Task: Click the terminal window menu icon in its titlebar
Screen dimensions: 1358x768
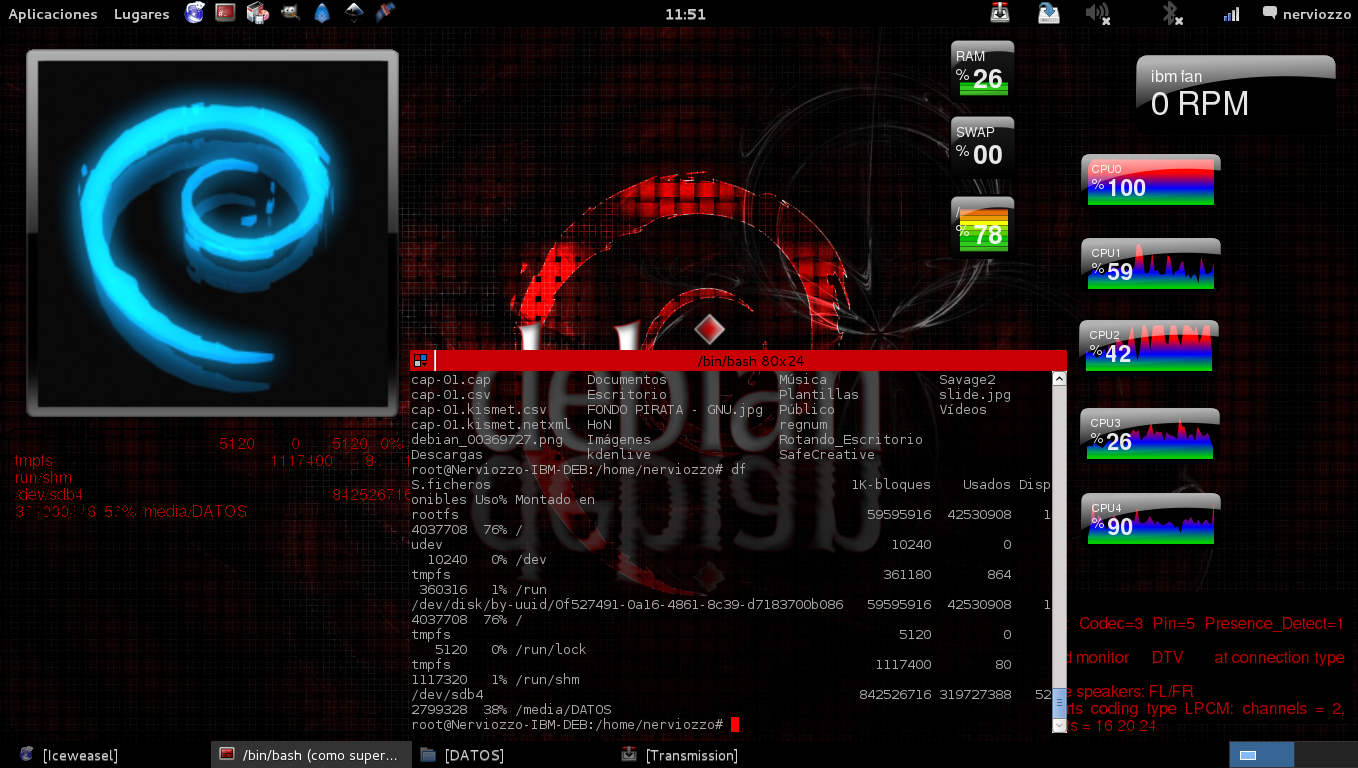Action: point(421,361)
